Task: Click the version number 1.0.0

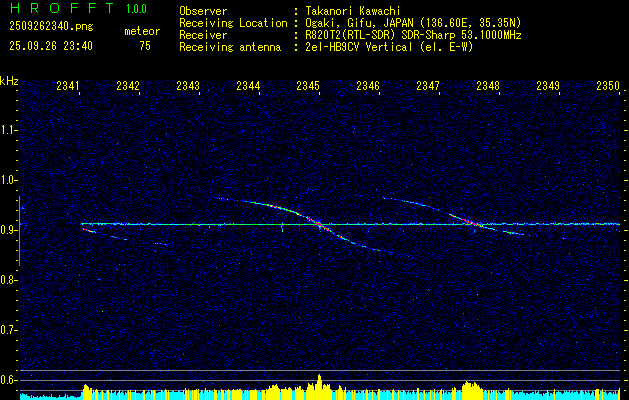Action: 136,9
